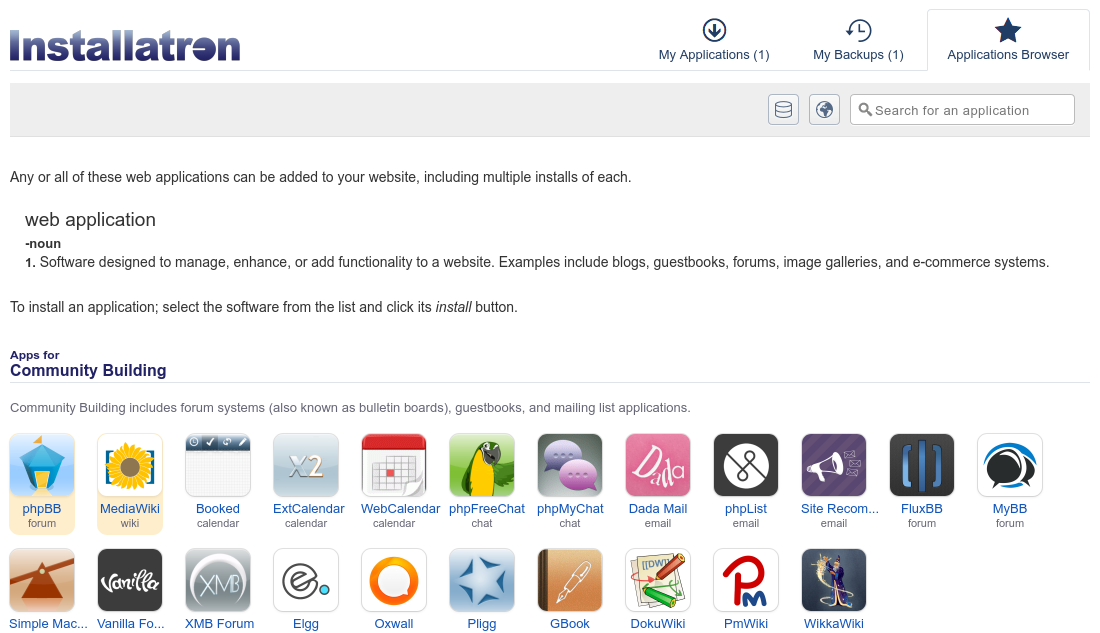Screen dimensions: 1100x633
Task: Click the database icon button in toolbar
Action: (784, 109)
